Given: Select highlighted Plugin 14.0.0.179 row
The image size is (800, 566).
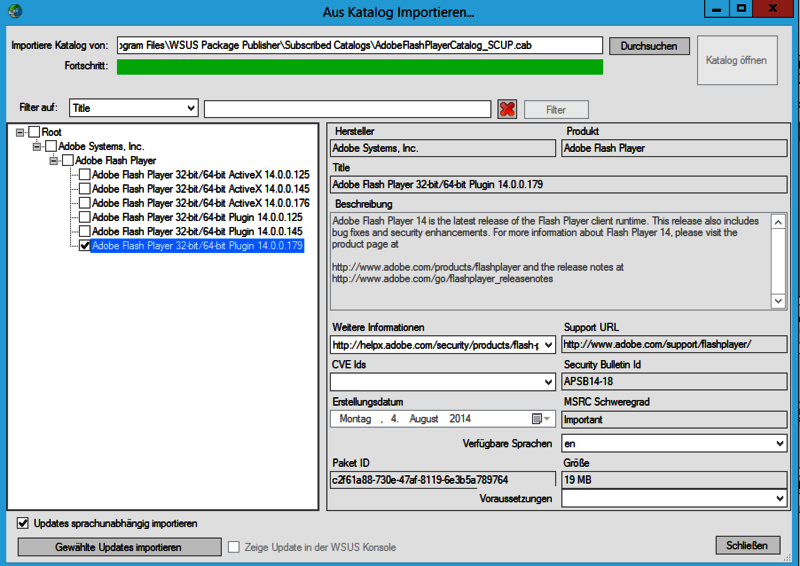Looking at the screenshot, I should click(197, 246).
